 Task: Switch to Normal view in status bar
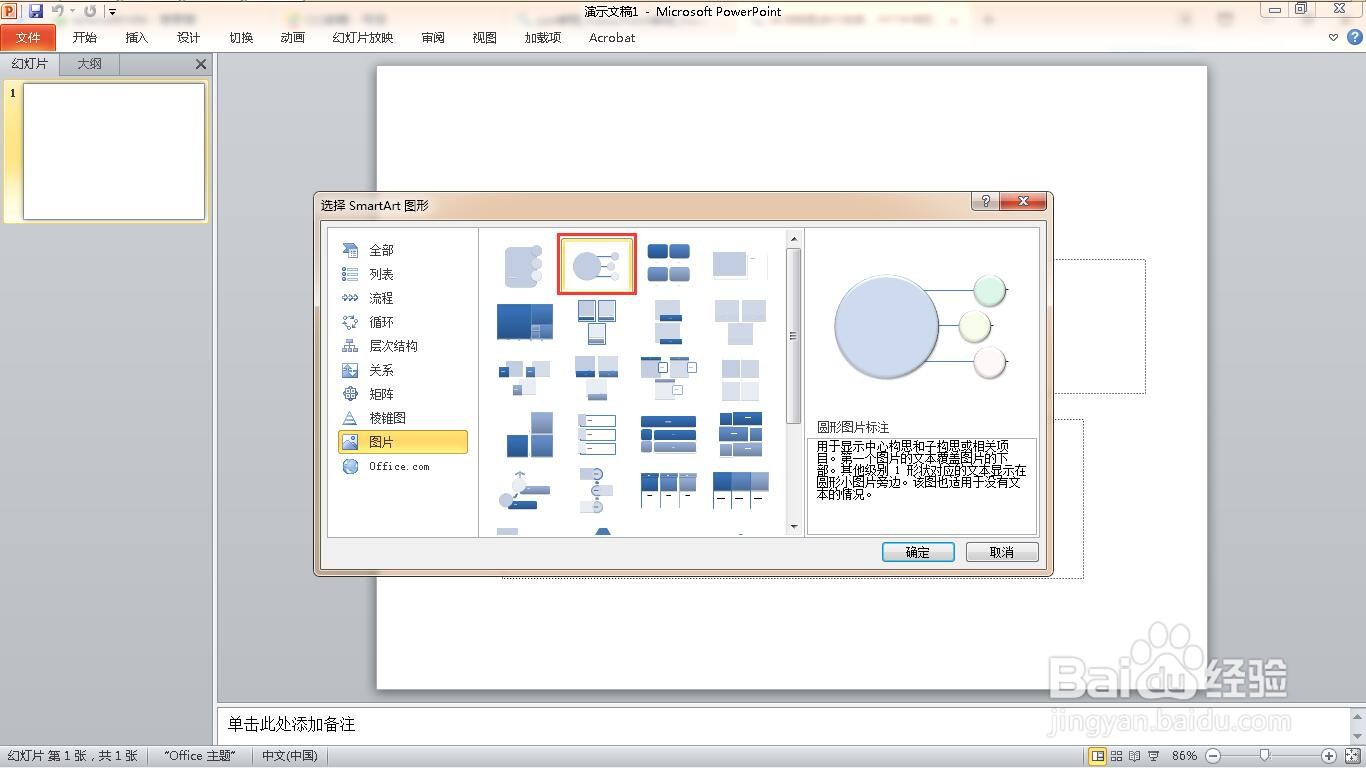1097,756
